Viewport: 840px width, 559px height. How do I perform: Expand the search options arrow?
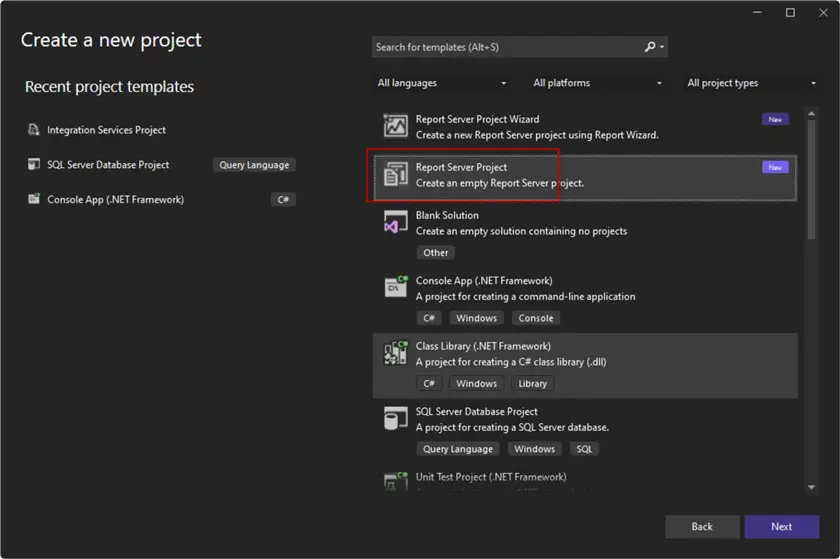[662, 47]
